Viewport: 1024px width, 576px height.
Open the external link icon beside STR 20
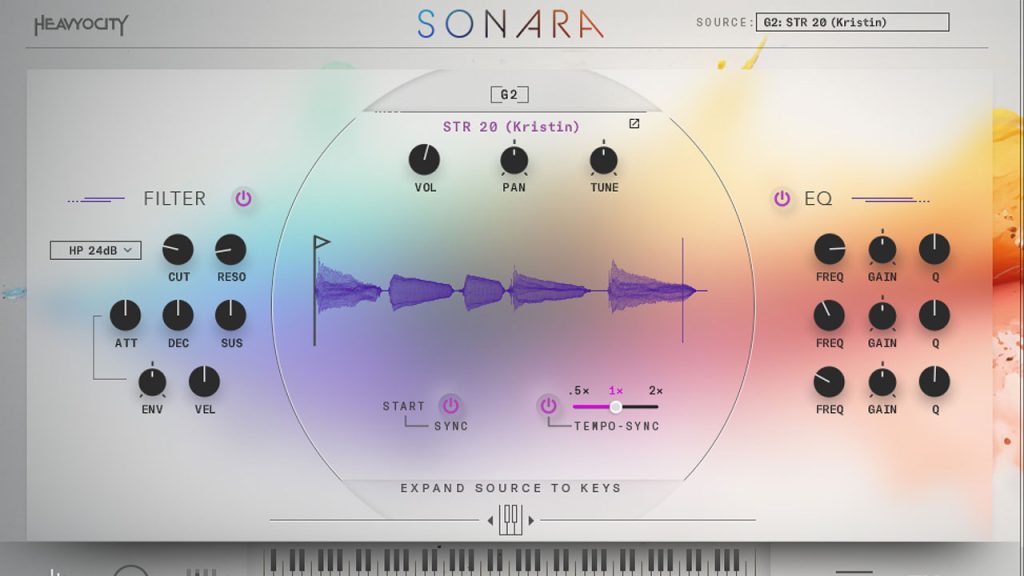pyautogui.click(x=633, y=124)
